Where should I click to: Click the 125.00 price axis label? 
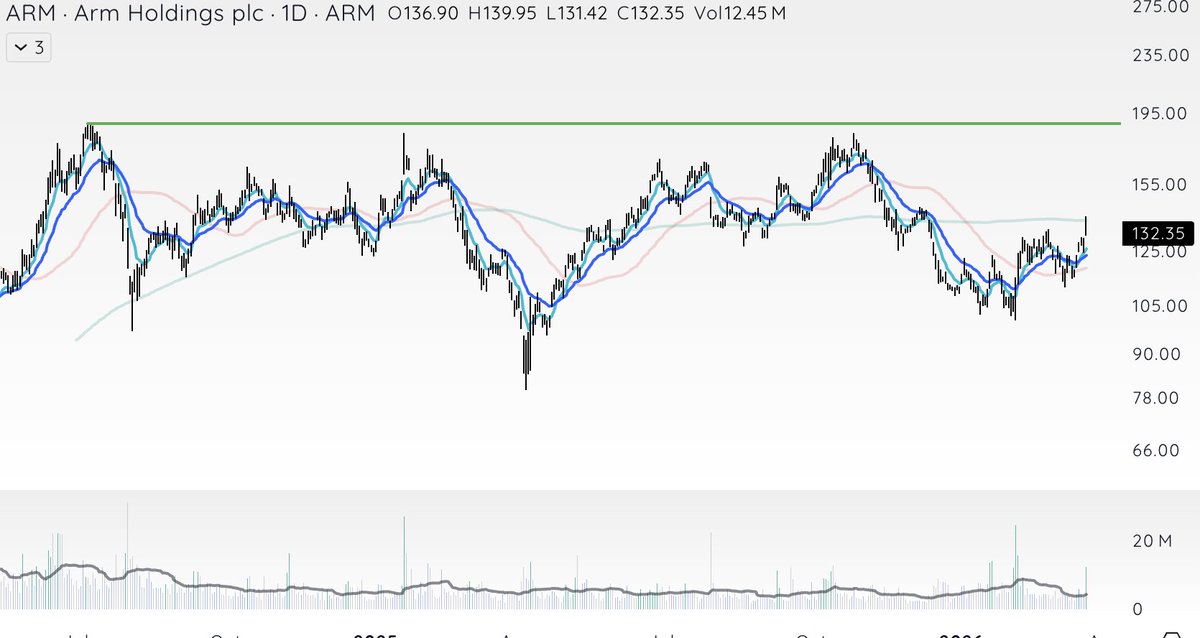(x=1160, y=251)
